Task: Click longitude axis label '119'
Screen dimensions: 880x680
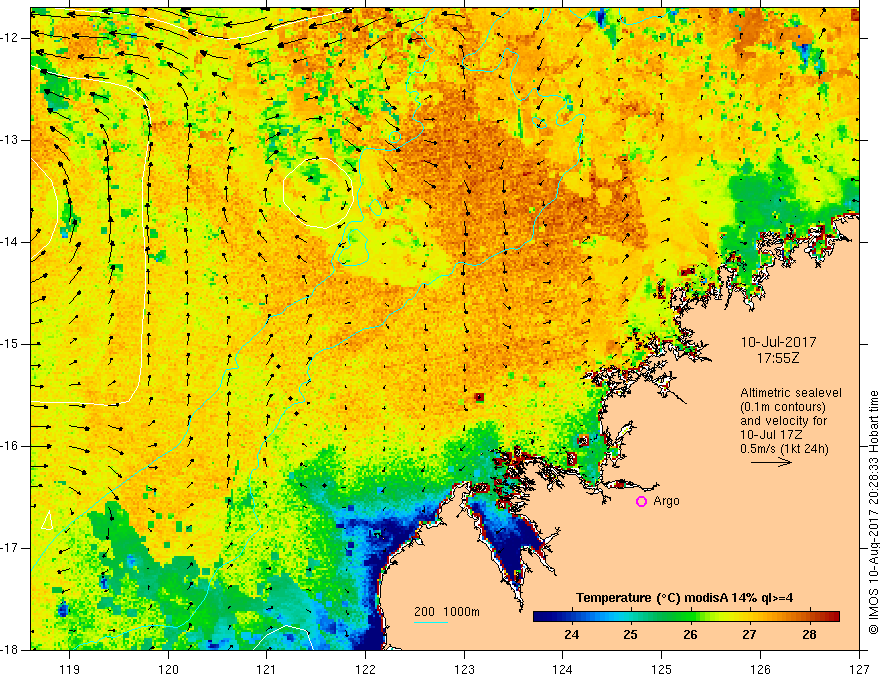Action: [70, 669]
